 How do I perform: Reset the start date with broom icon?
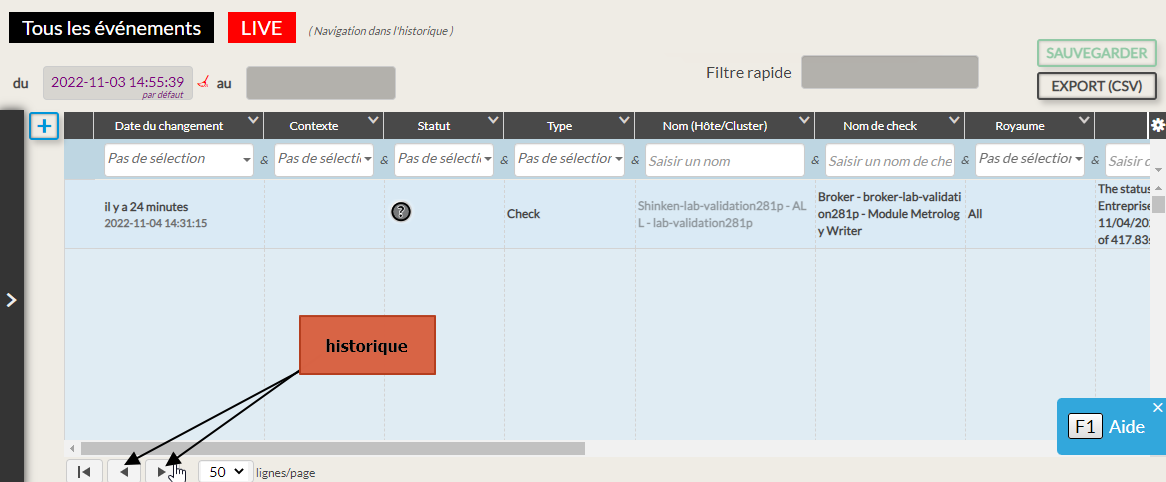click(x=204, y=82)
